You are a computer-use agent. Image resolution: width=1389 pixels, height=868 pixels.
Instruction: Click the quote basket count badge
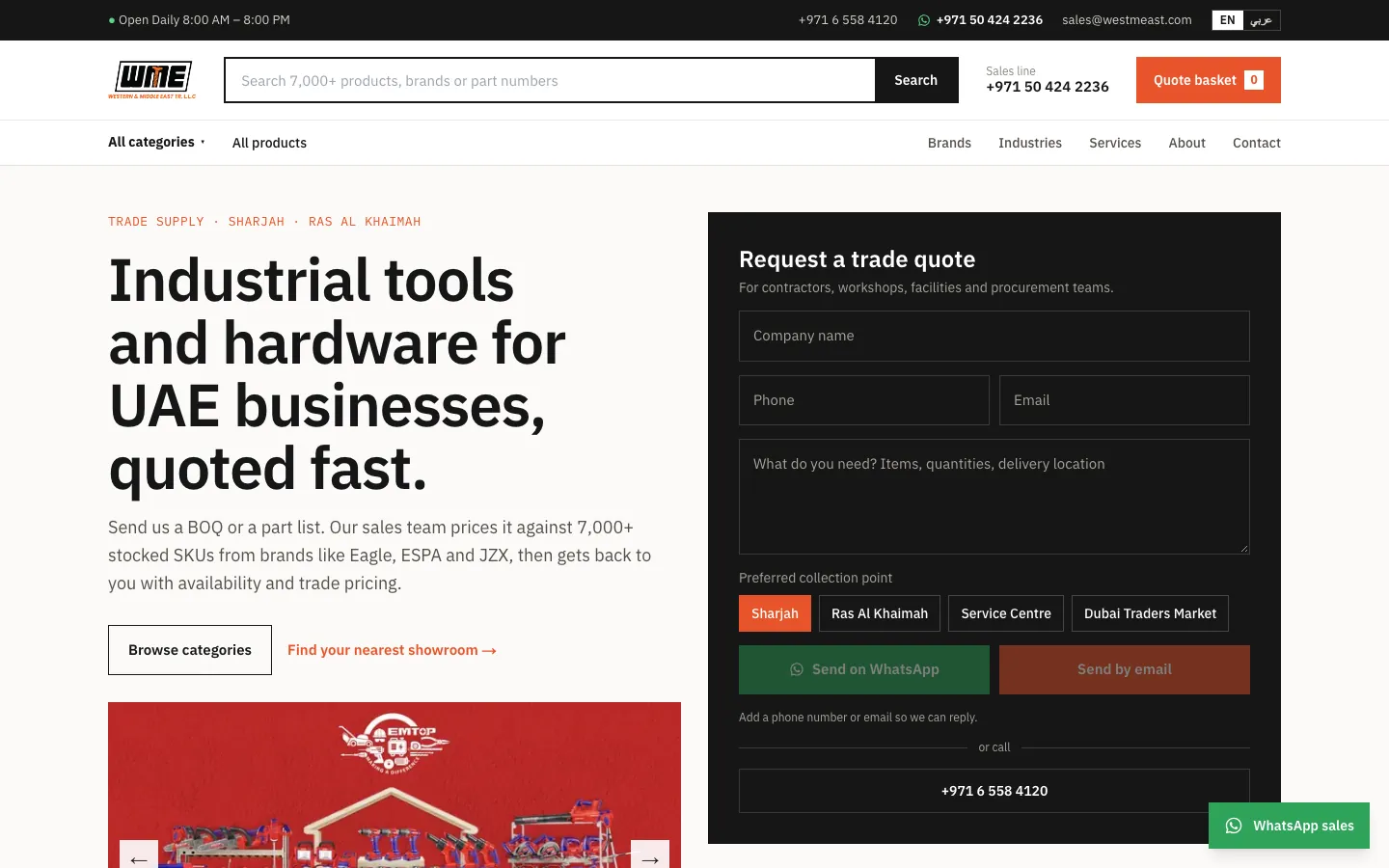click(x=1254, y=80)
